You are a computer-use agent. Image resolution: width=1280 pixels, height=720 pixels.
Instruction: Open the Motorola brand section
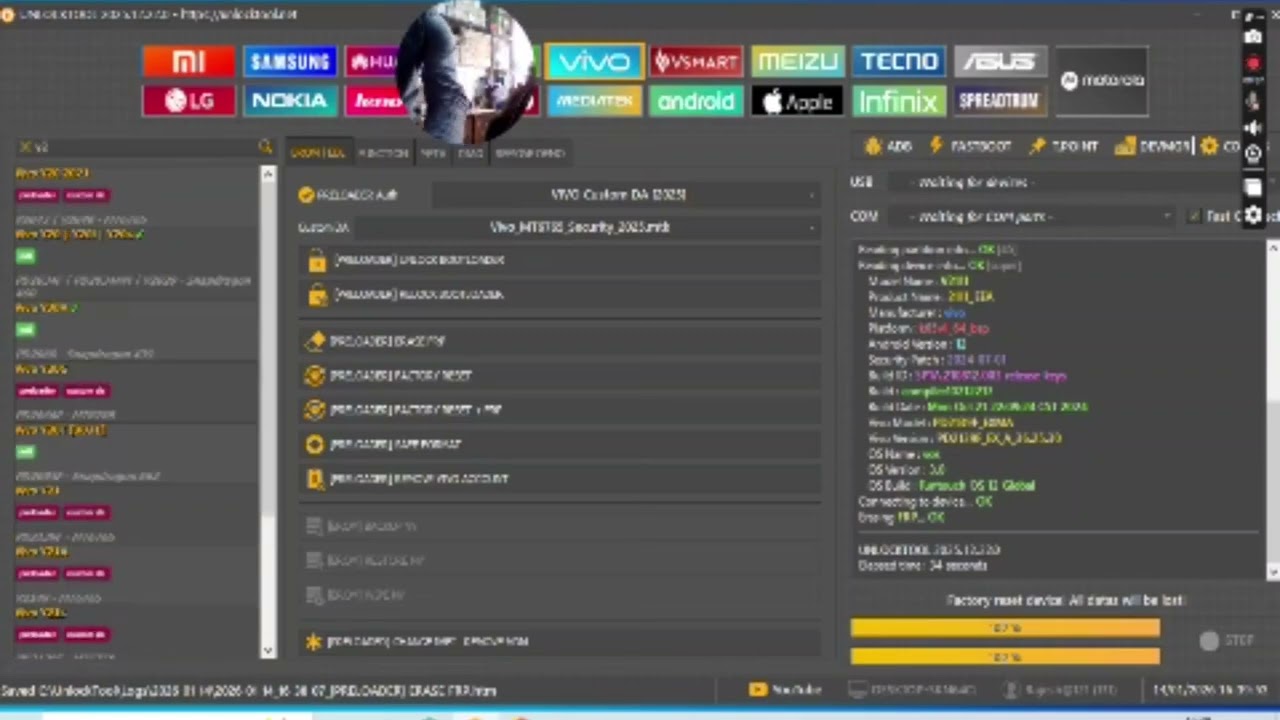point(1102,81)
